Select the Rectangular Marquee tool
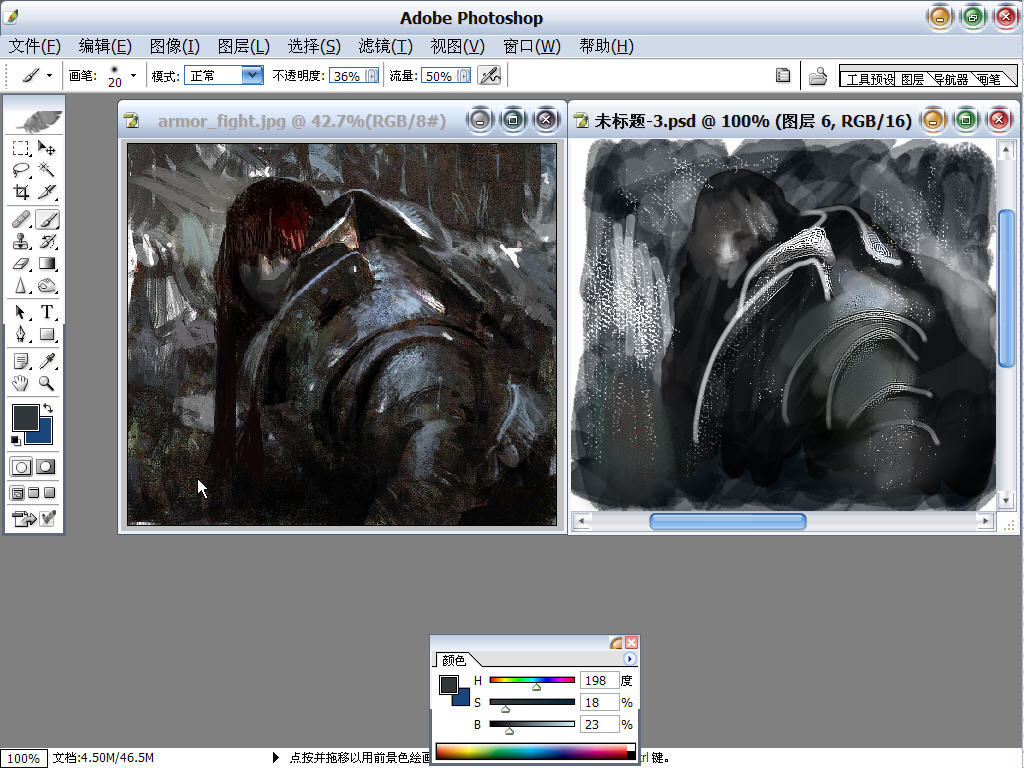The height and width of the screenshot is (768, 1024). [21, 148]
